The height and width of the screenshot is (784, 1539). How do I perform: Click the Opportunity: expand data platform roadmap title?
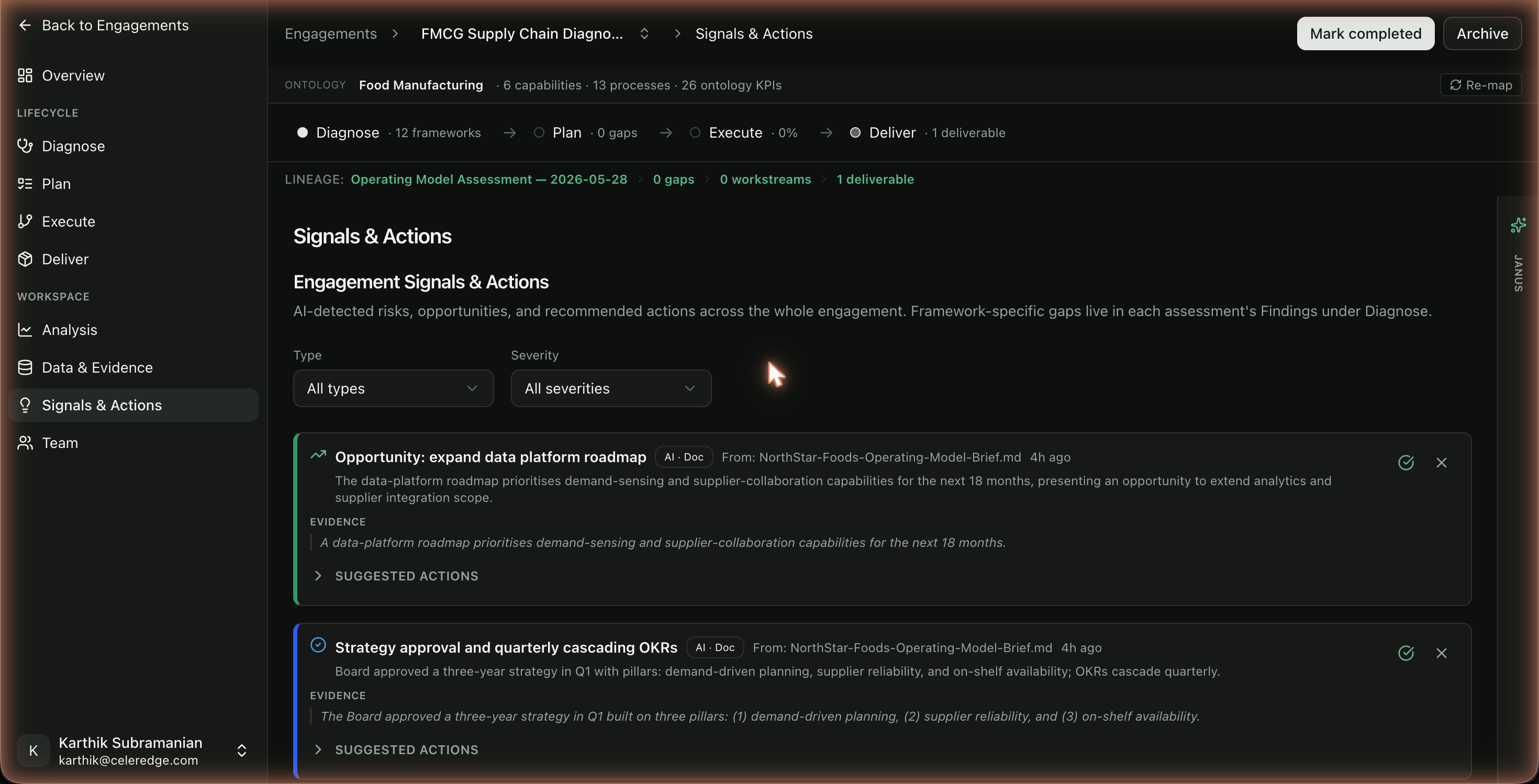pos(490,457)
